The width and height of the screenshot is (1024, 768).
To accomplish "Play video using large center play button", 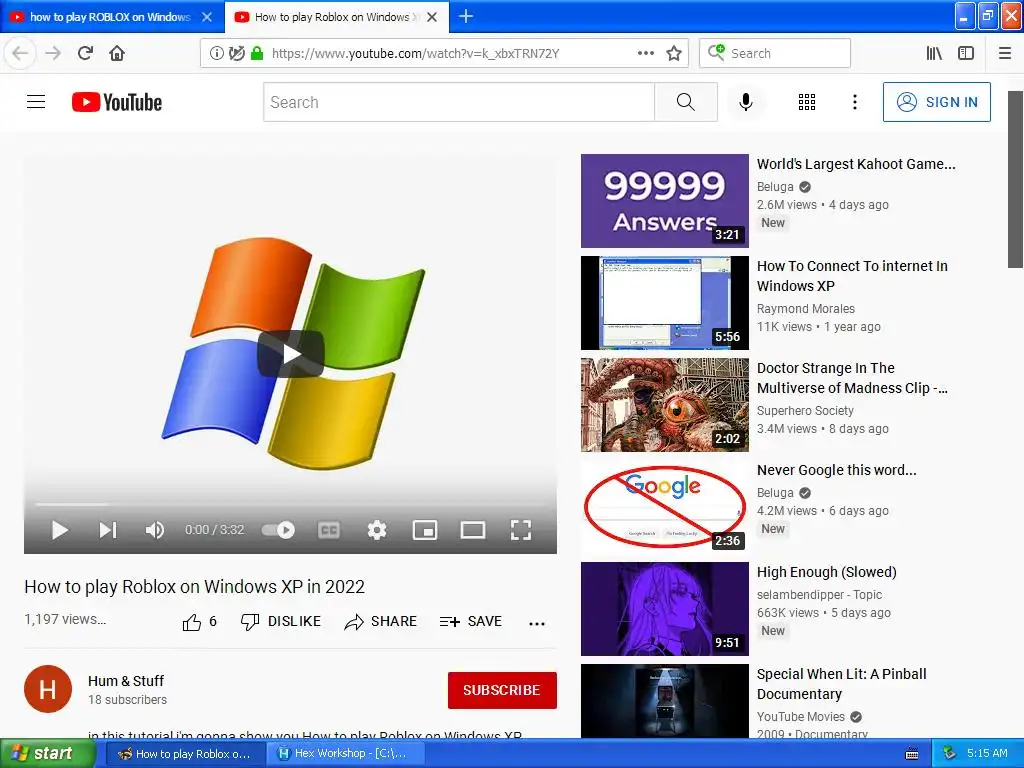I will click(291, 354).
